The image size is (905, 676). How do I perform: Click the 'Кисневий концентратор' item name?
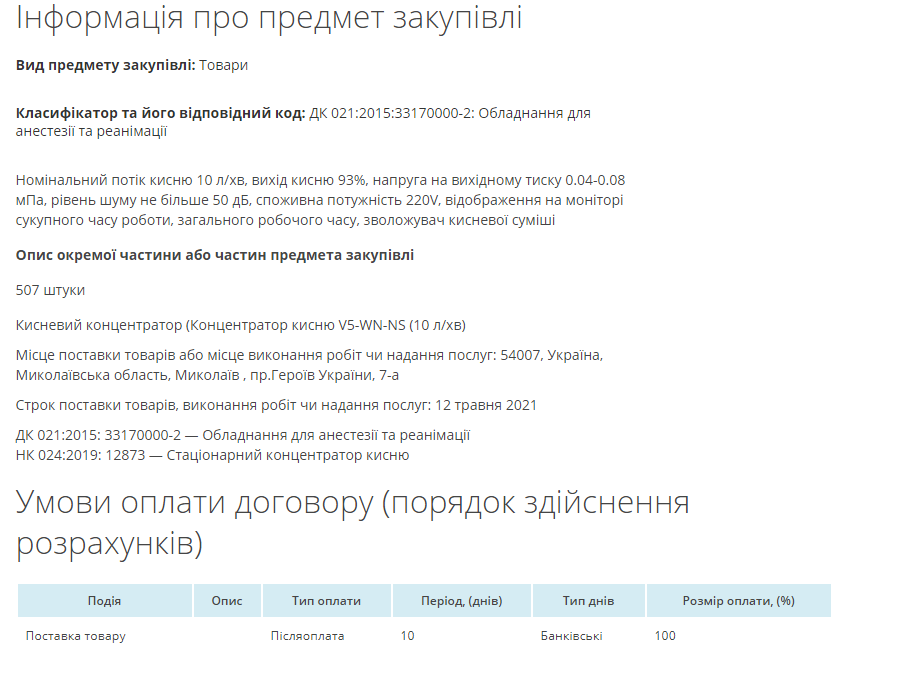coord(241,325)
